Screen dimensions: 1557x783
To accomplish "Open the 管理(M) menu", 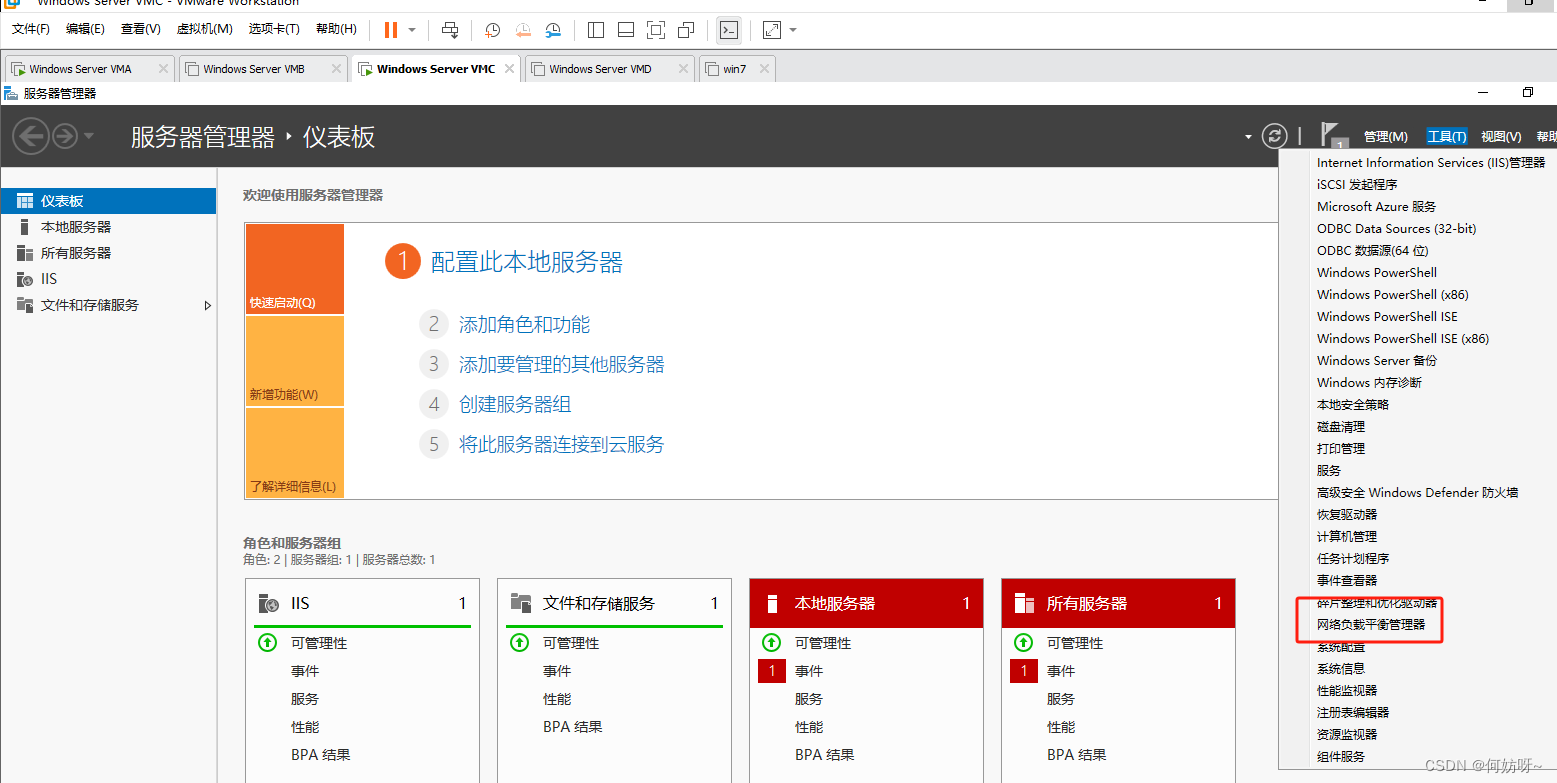I will coord(1385,137).
